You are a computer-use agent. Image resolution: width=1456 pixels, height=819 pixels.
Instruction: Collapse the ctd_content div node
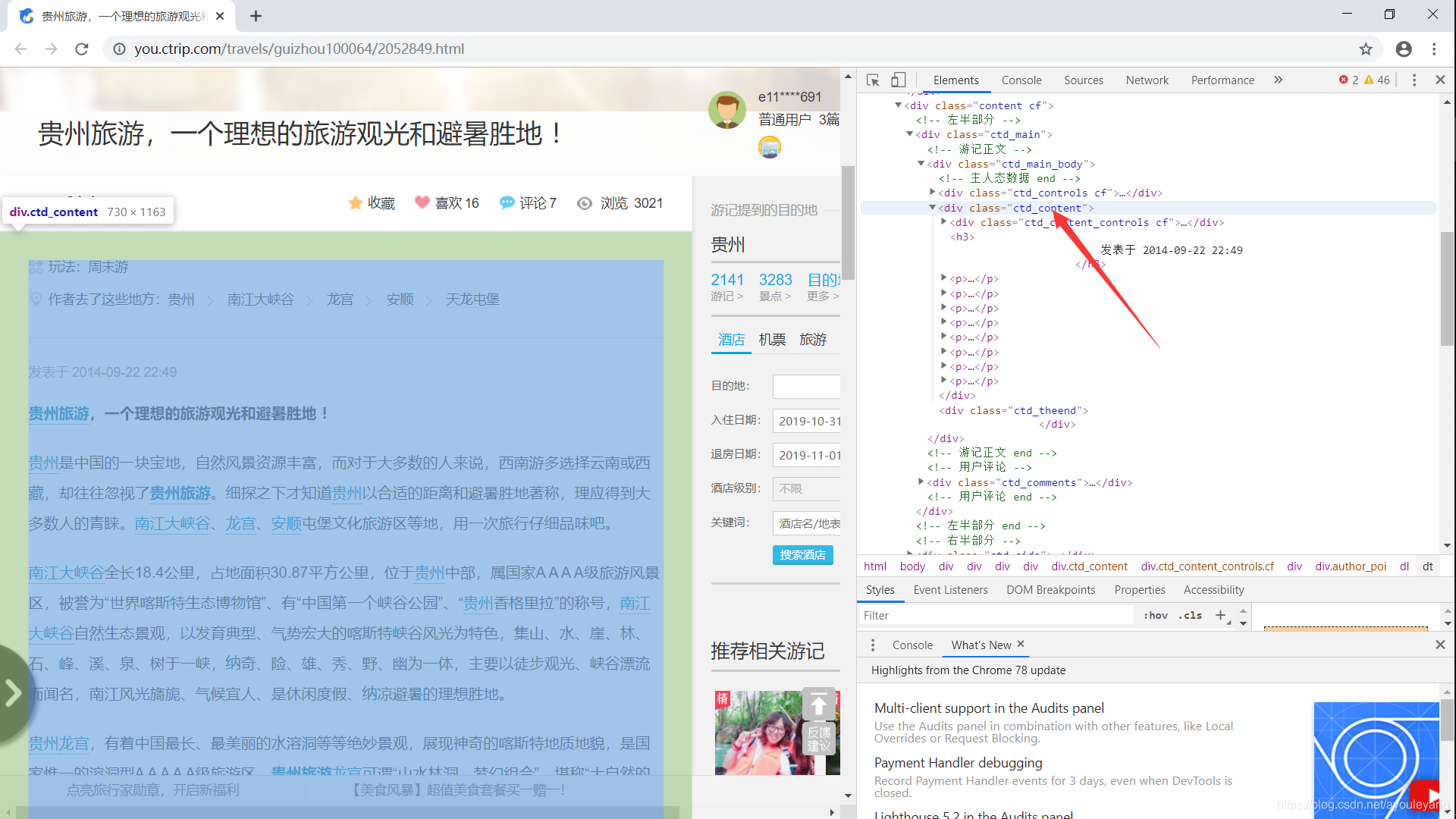point(933,208)
